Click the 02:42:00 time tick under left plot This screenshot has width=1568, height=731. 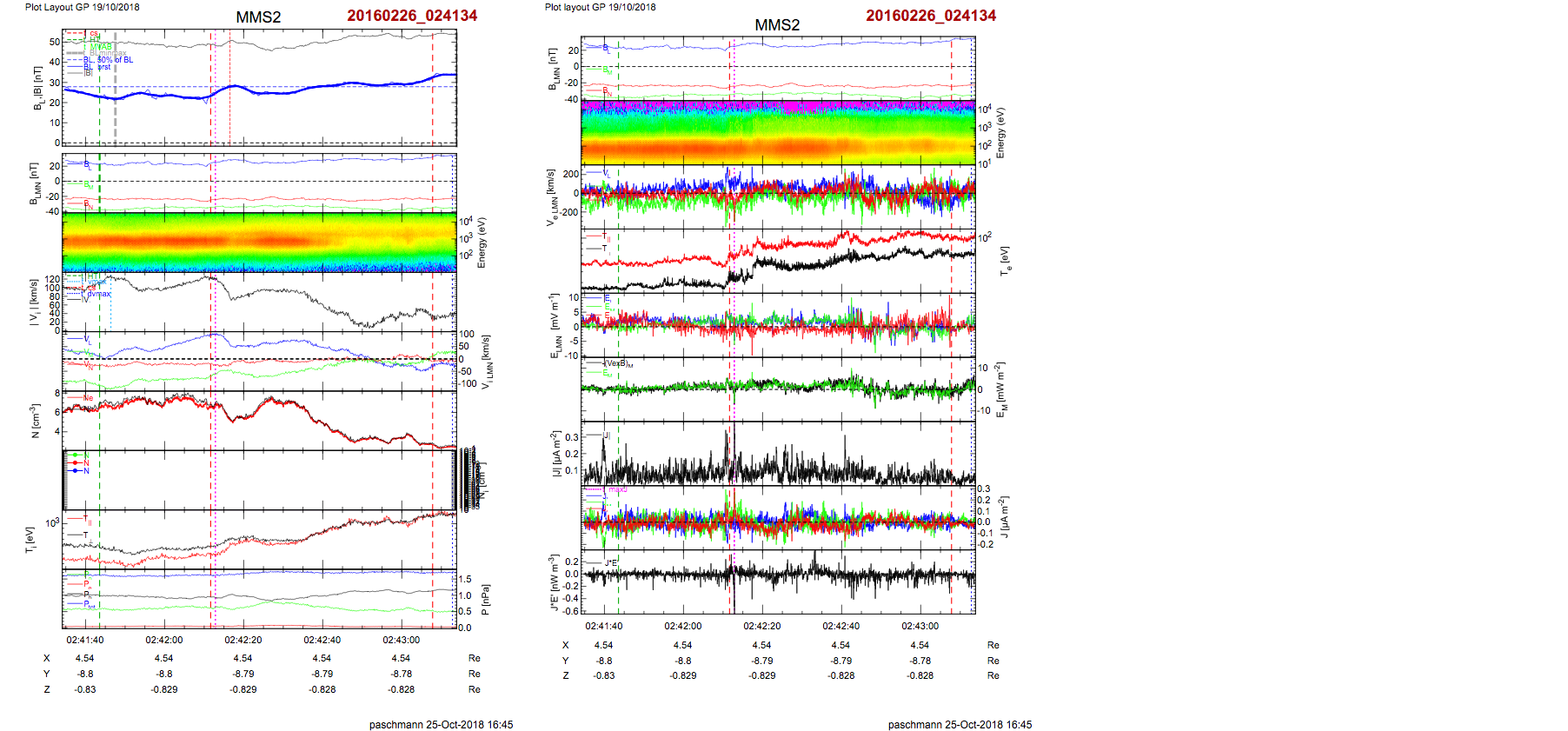point(163,640)
